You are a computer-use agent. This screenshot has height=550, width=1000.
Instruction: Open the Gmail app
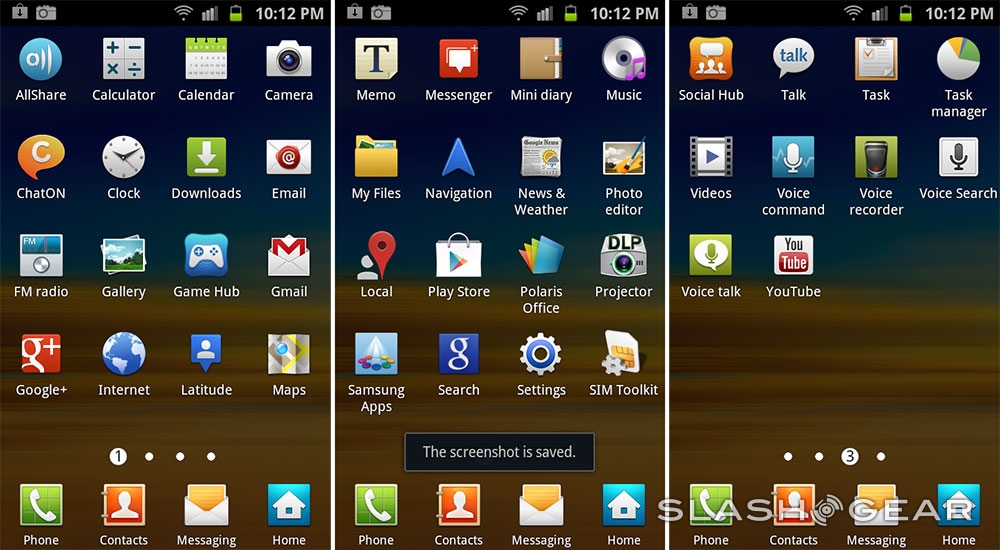tap(289, 255)
